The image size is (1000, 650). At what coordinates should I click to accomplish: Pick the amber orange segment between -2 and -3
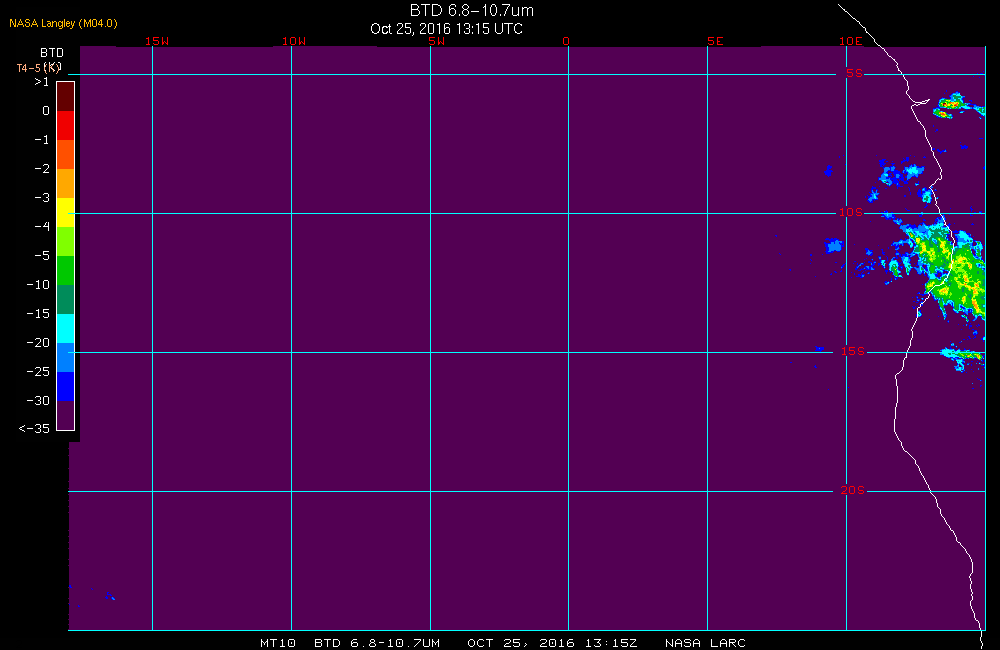(x=66, y=184)
